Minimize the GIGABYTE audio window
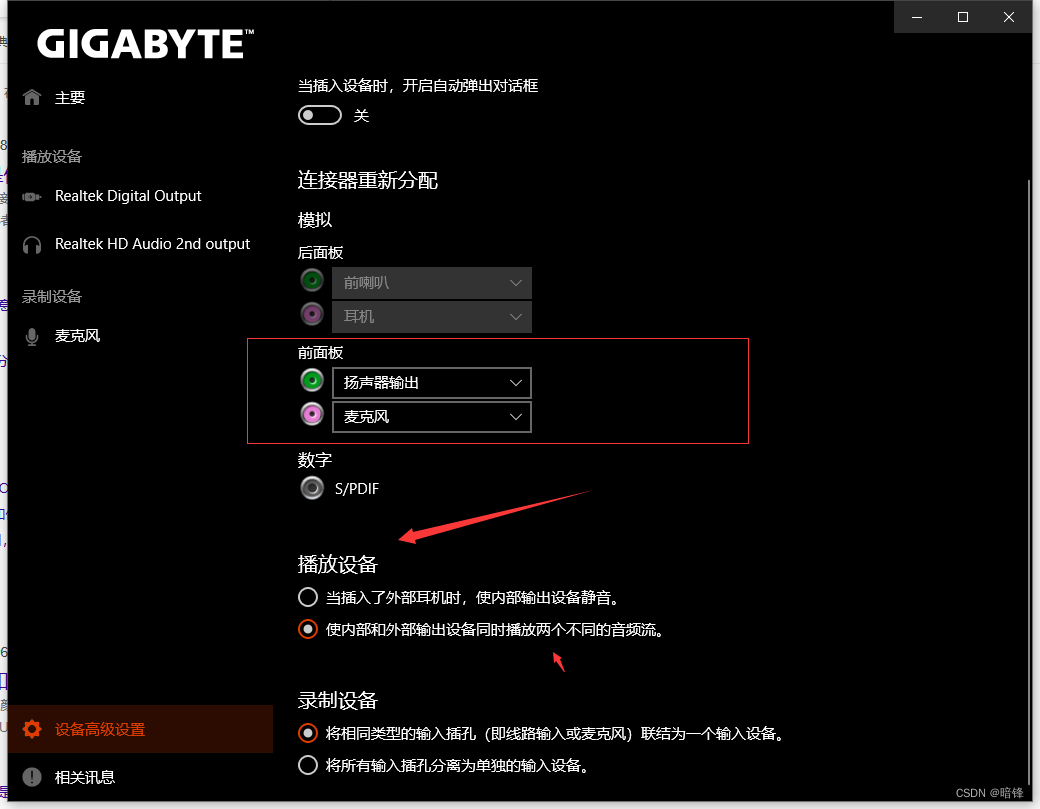Viewport: 1040px width, 809px height. (917, 17)
